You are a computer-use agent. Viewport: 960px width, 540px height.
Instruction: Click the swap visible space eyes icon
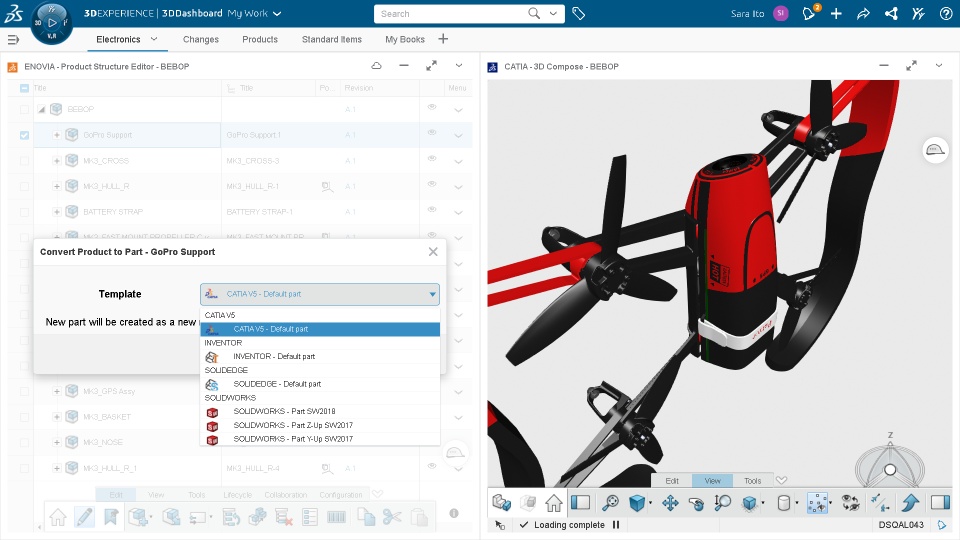tap(850, 503)
